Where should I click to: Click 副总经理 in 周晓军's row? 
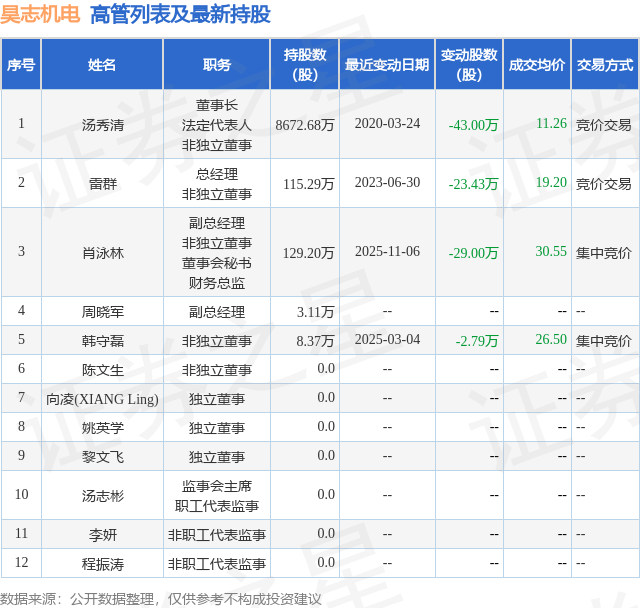click(x=217, y=312)
